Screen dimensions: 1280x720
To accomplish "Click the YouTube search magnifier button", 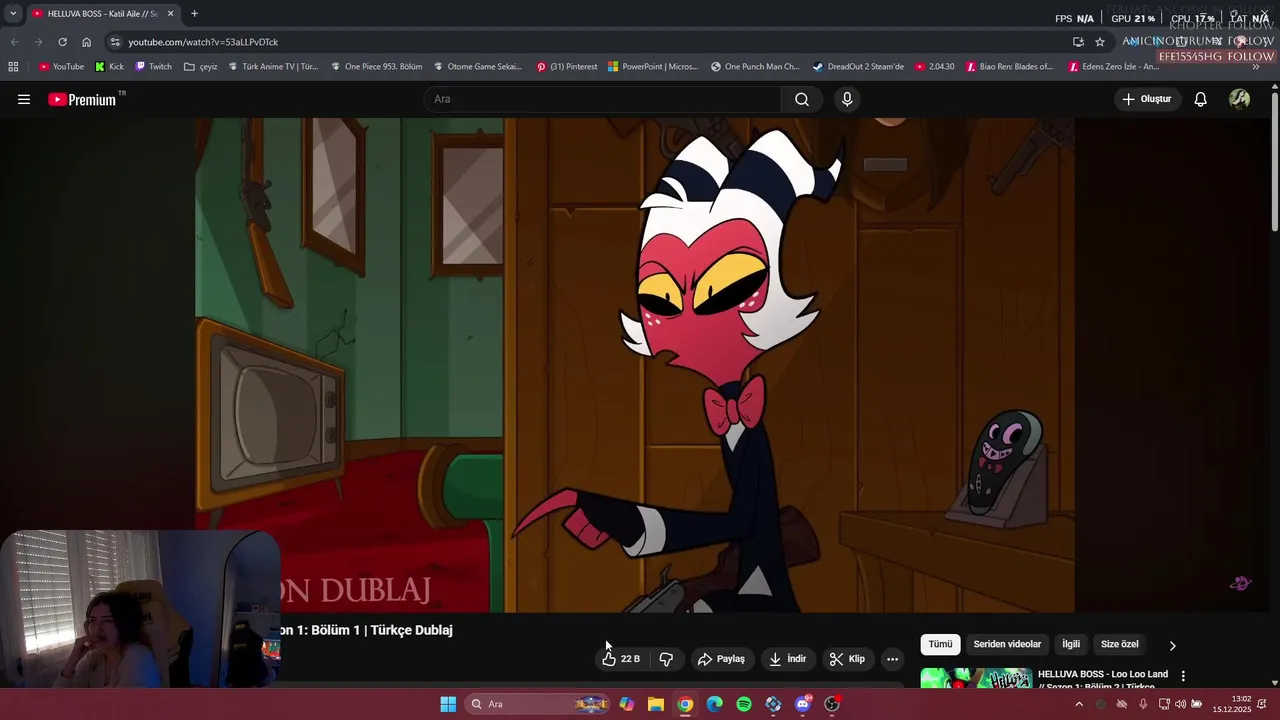I will coord(802,99).
